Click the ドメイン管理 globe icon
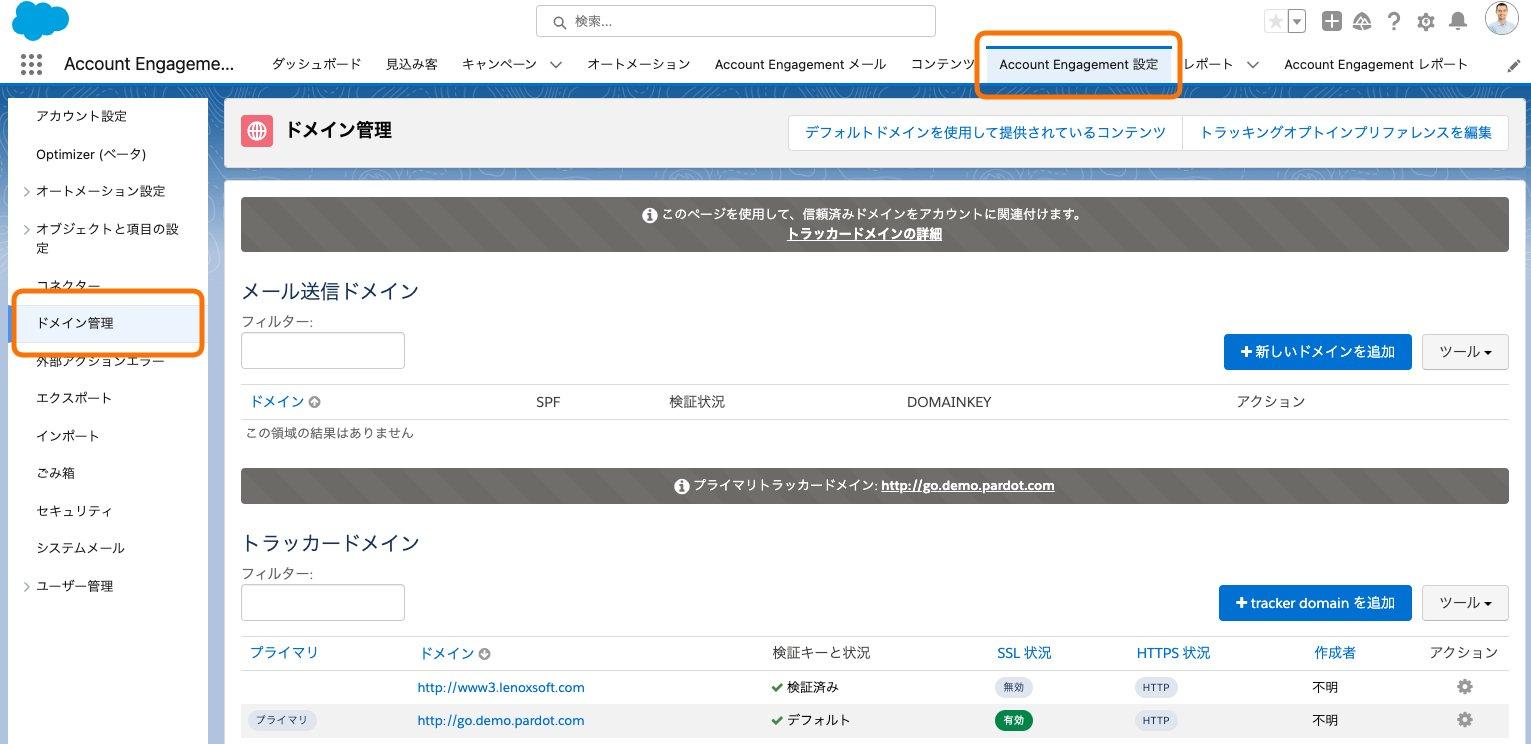The image size is (1531, 744). pos(257,131)
